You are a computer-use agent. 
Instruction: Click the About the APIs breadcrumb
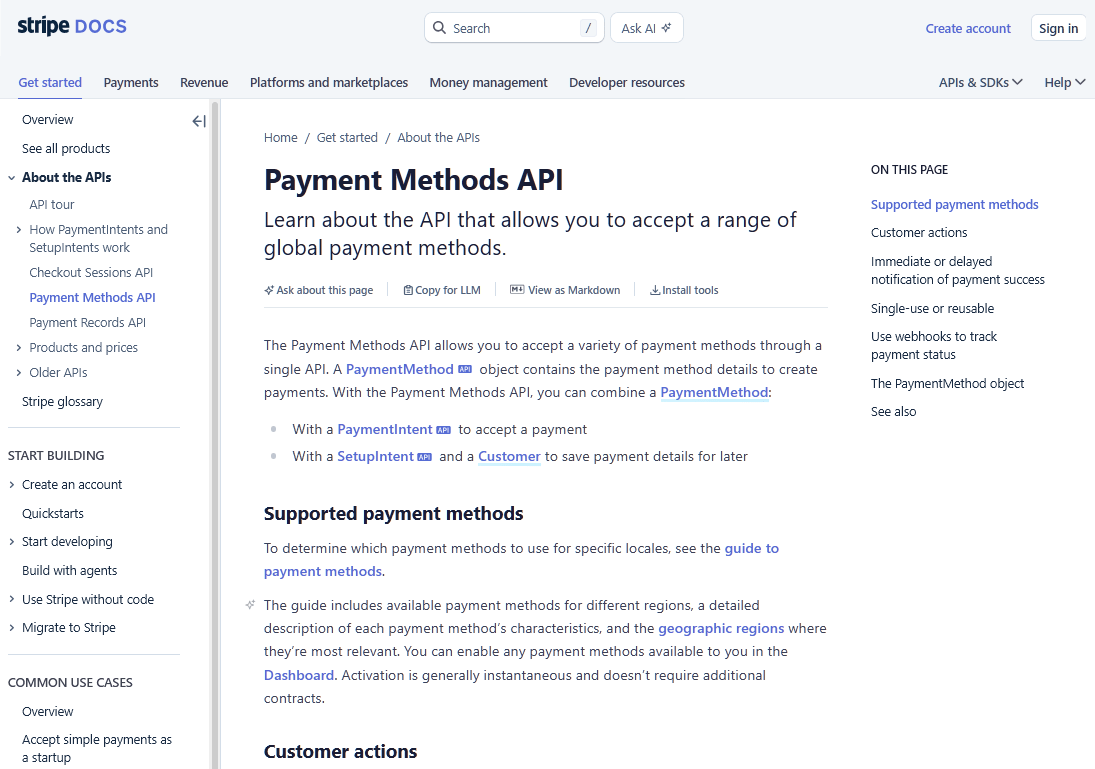(x=439, y=138)
